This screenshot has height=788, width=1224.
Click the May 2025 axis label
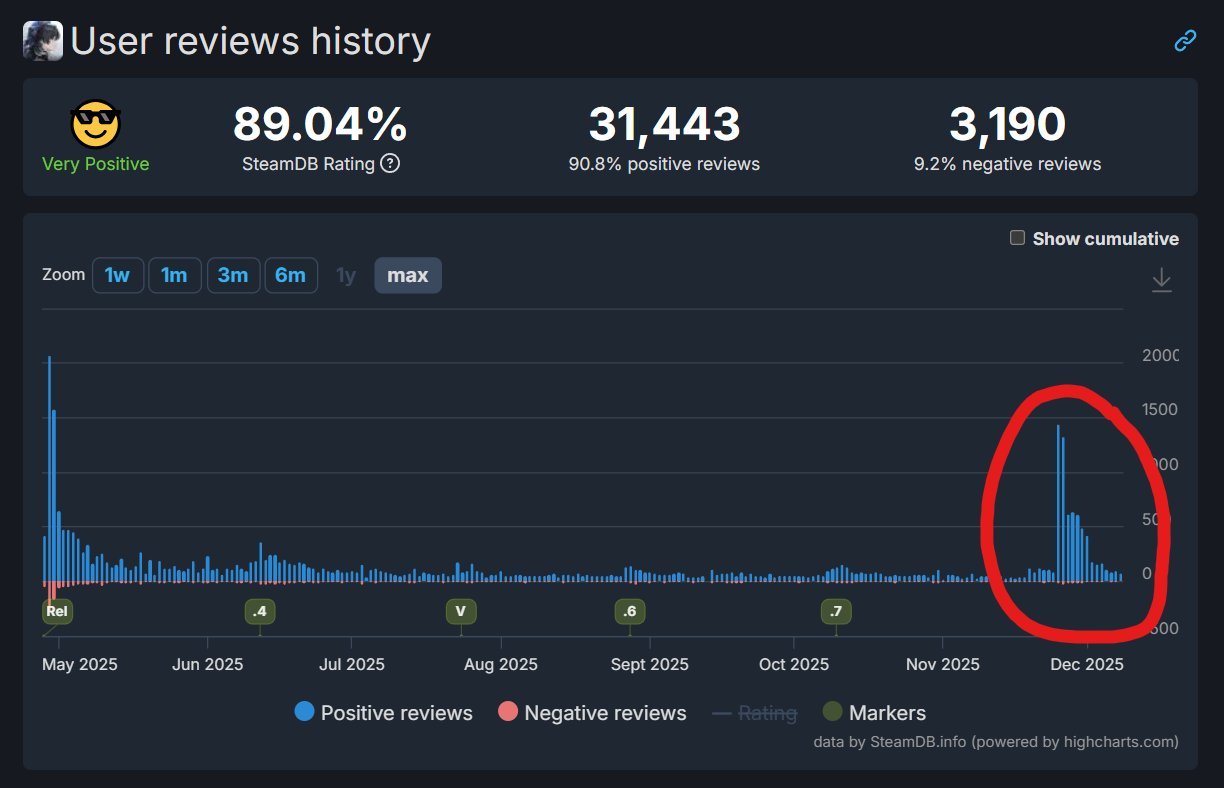(79, 664)
